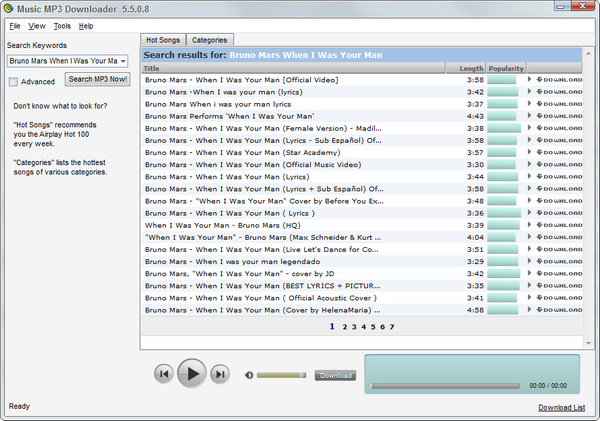Select 'When I Was Your Man - Bruno Mars (HQ)'
This screenshot has height=421, width=600.
(223, 225)
